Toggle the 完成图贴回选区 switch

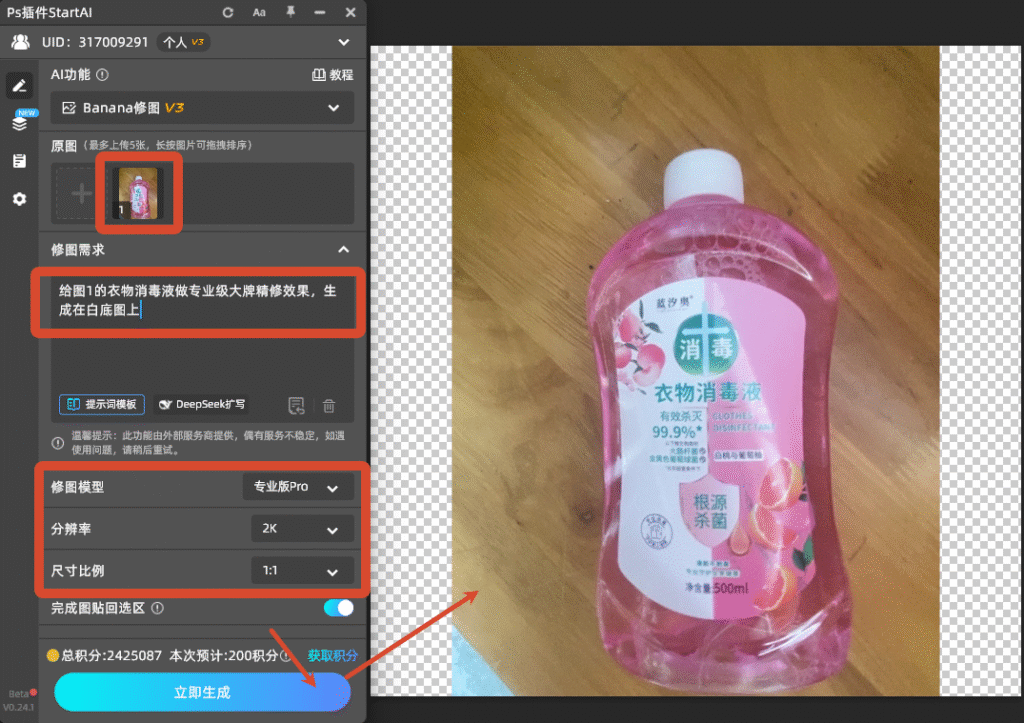tap(338, 607)
